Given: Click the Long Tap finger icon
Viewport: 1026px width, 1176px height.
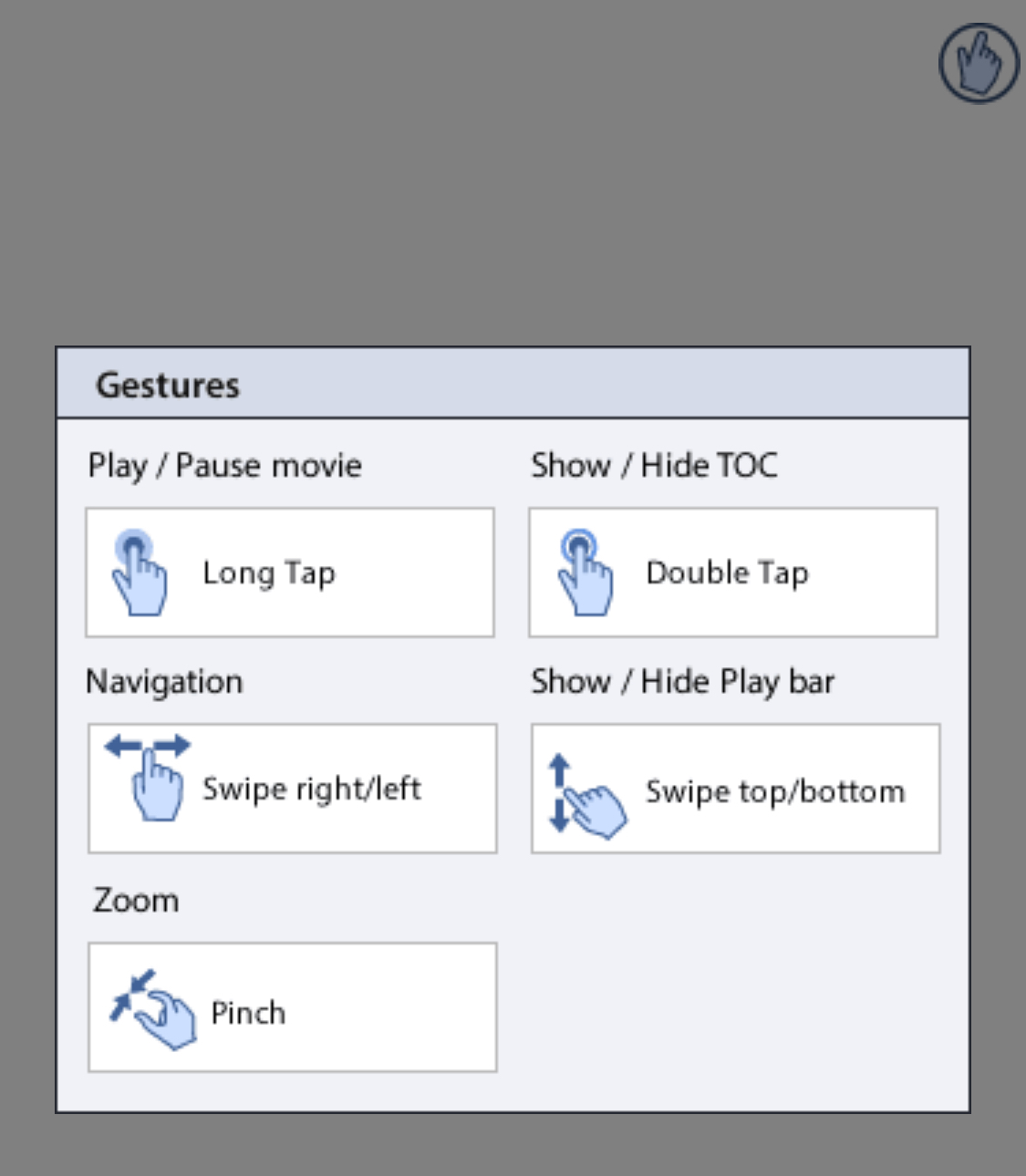Looking at the screenshot, I should pyautogui.click(x=139, y=573).
